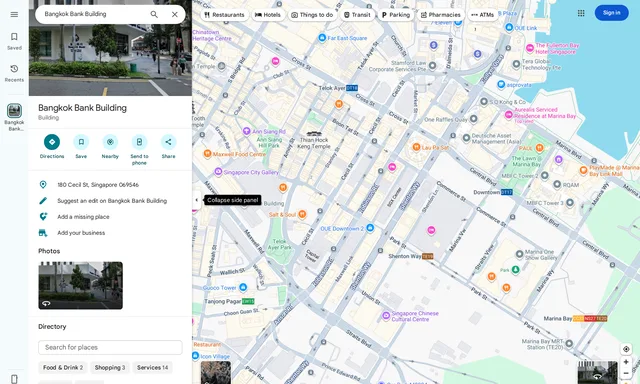Filter directory by Services
Image resolution: width=640 pixels, height=384 pixels.
[x=152, y=368]
